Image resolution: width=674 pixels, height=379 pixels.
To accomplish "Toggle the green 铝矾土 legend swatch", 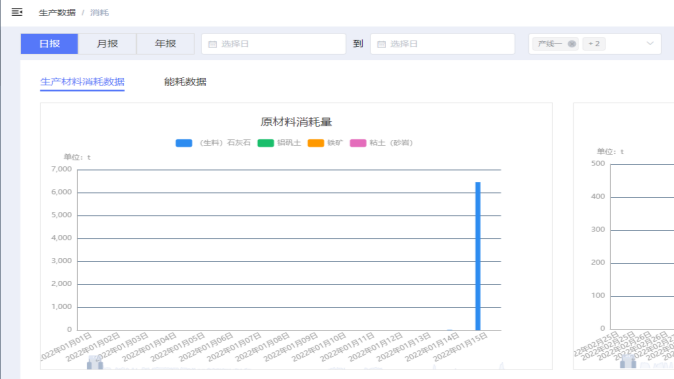I will [x=266, y=143].
